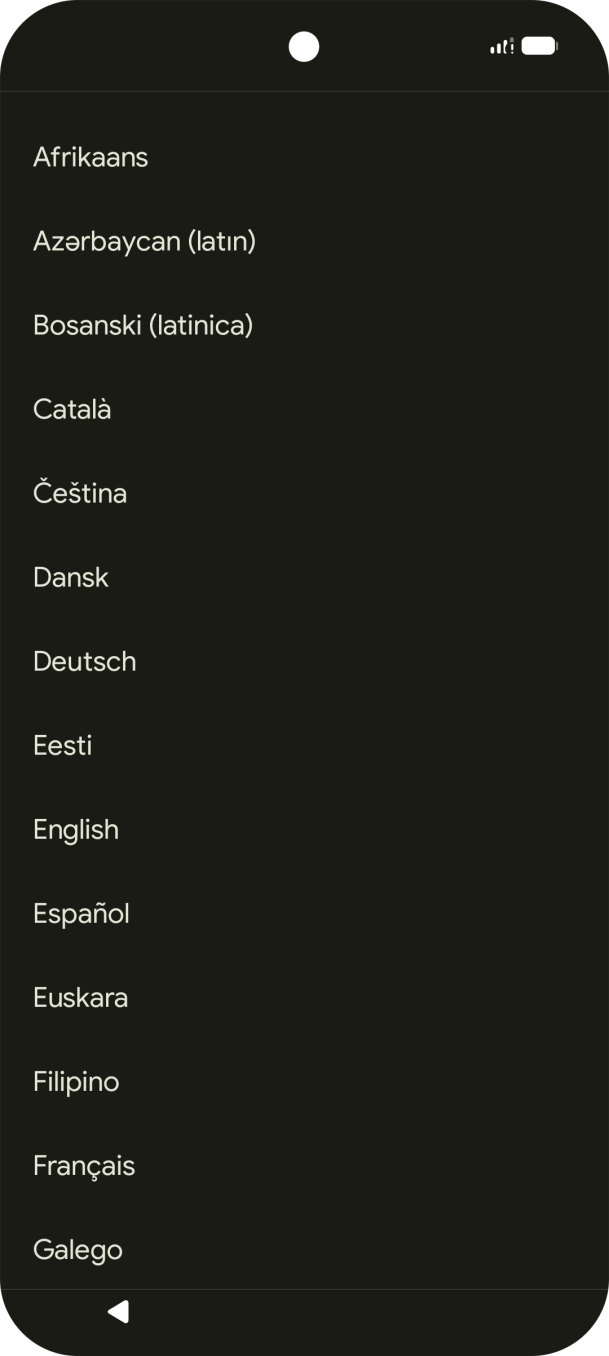Choose Español language option
Viewport: 609px width, 1356px height.
81,913
